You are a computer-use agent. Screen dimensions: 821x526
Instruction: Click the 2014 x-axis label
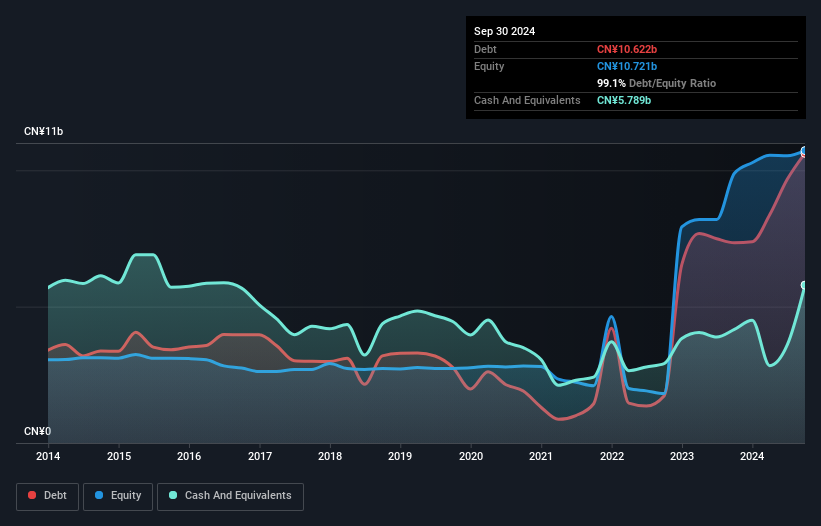(48, 456)
